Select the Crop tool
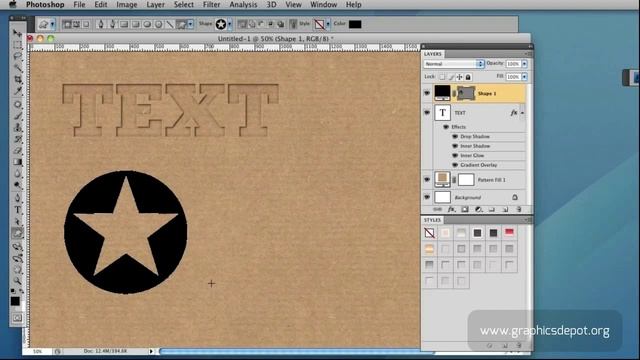Screen dimensions: 640x360 (17, 79)
